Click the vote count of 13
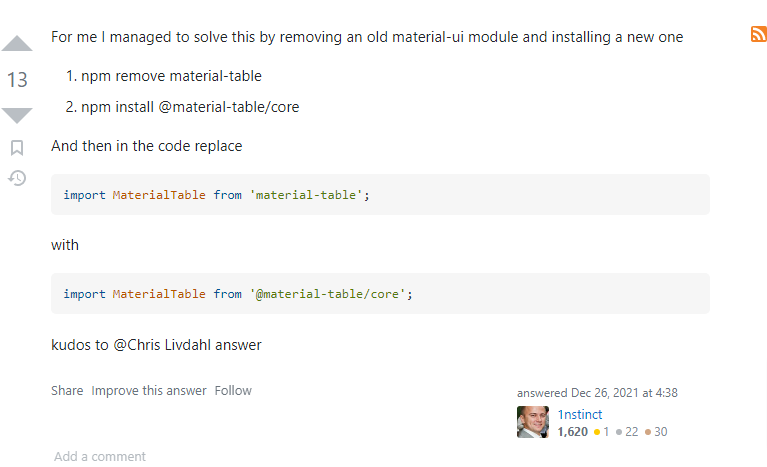 pos(17,80)
